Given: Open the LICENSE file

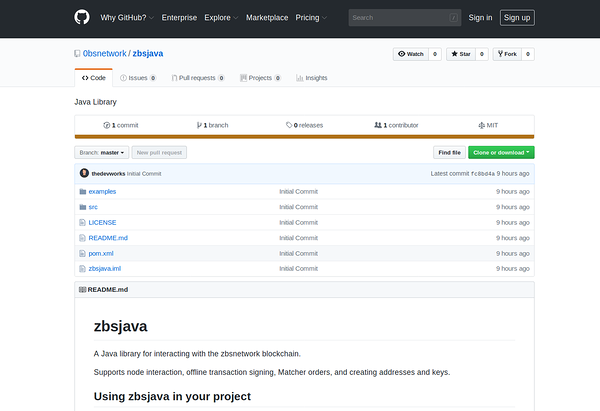Looking at the screenshot, I should click(102, 222).
